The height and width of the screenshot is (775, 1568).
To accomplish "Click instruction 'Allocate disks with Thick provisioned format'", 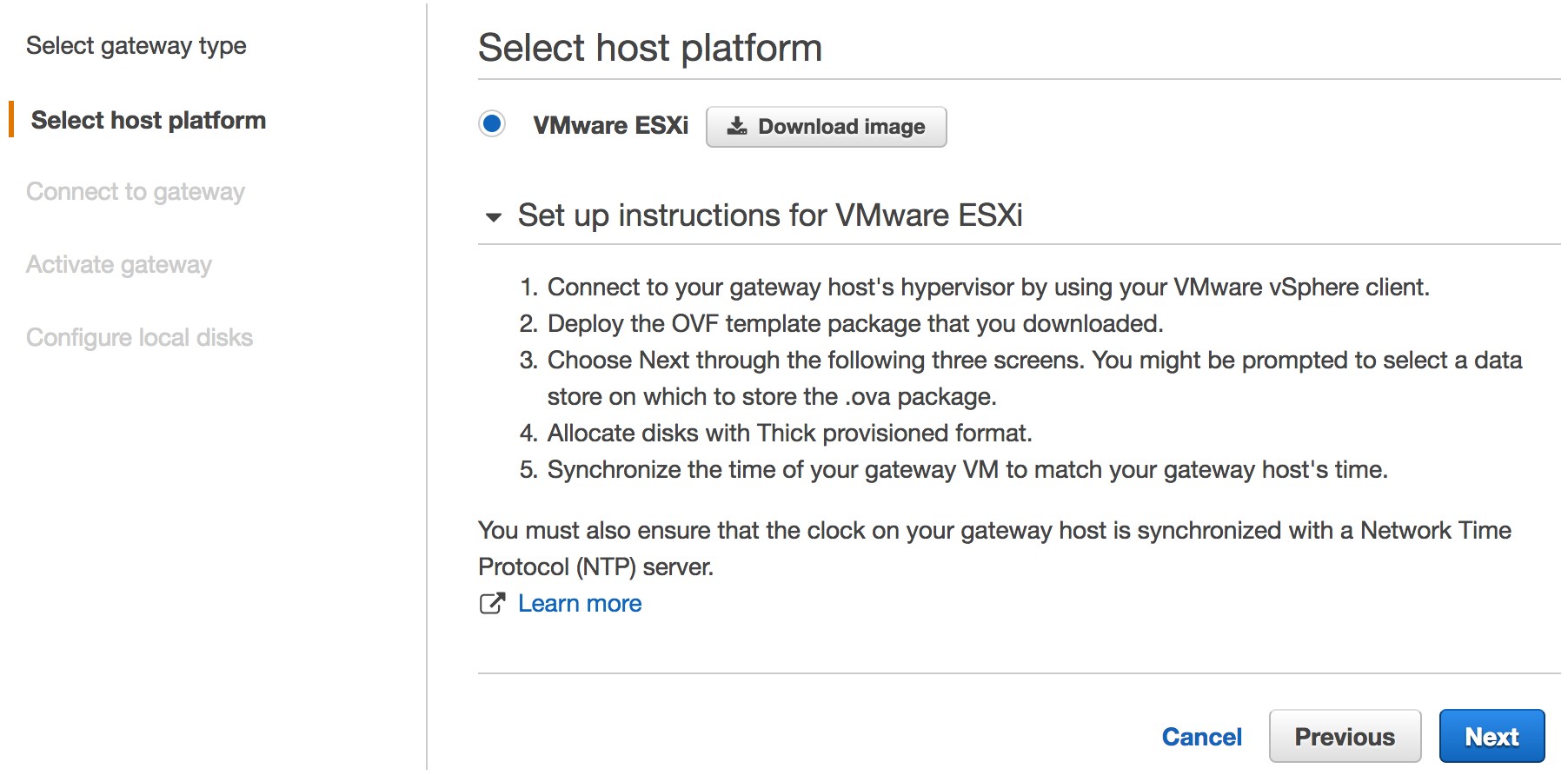I will click(x=790, y=433).
